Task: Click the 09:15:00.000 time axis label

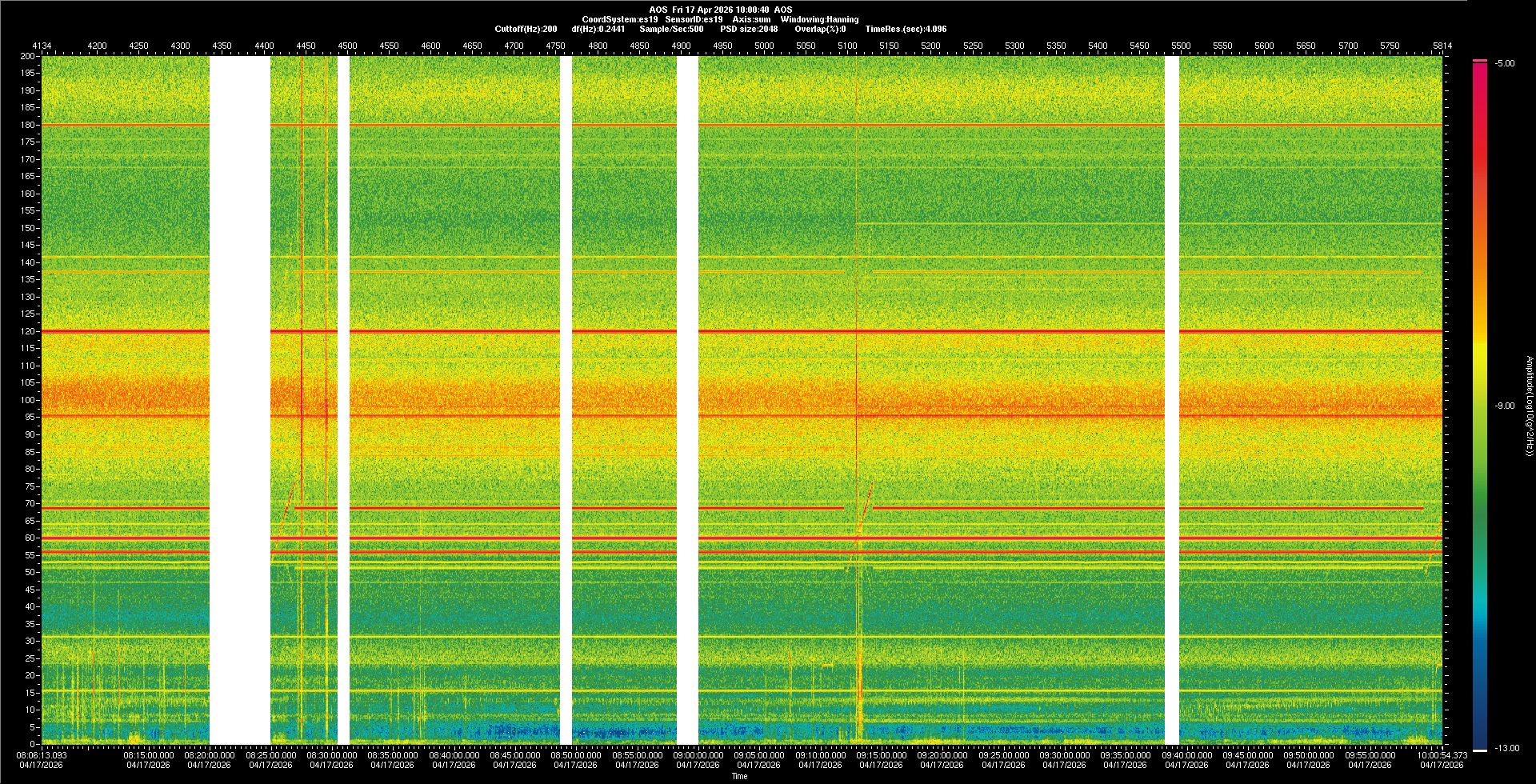Action: (x=881, y=755)
